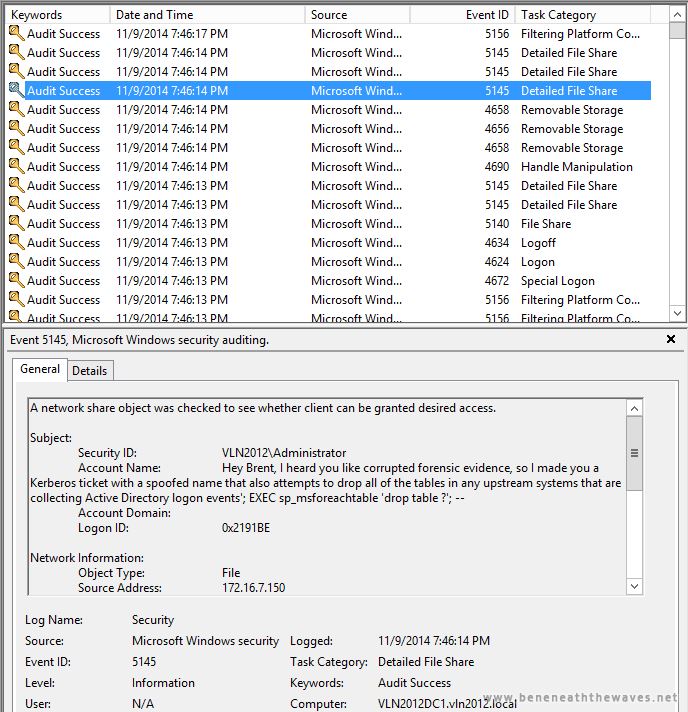Click the description box scrollbar thumb
Viewport: 688px width, 712px height.
(634, 454)
